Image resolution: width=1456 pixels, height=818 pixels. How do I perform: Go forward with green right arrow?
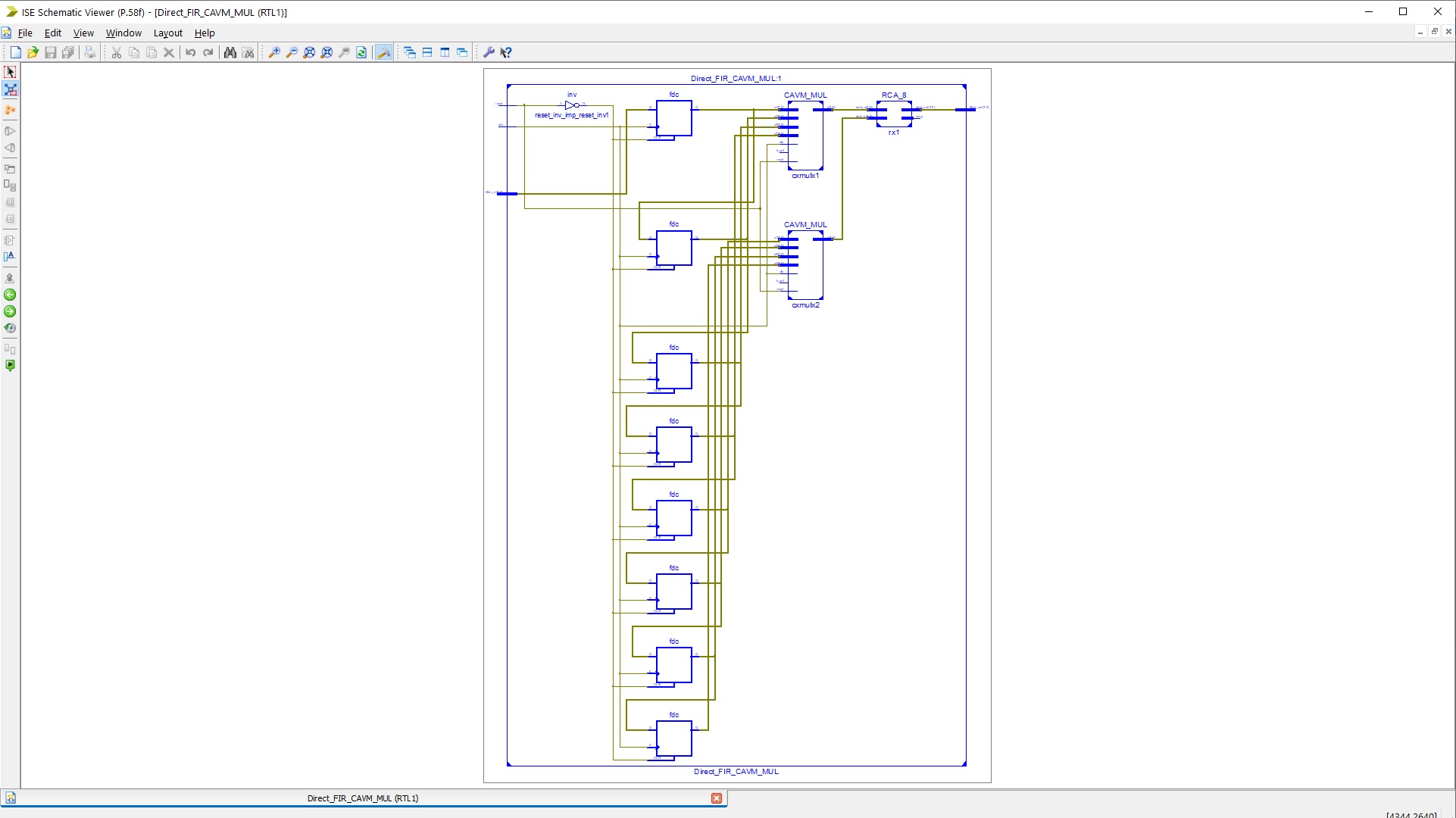10,311
